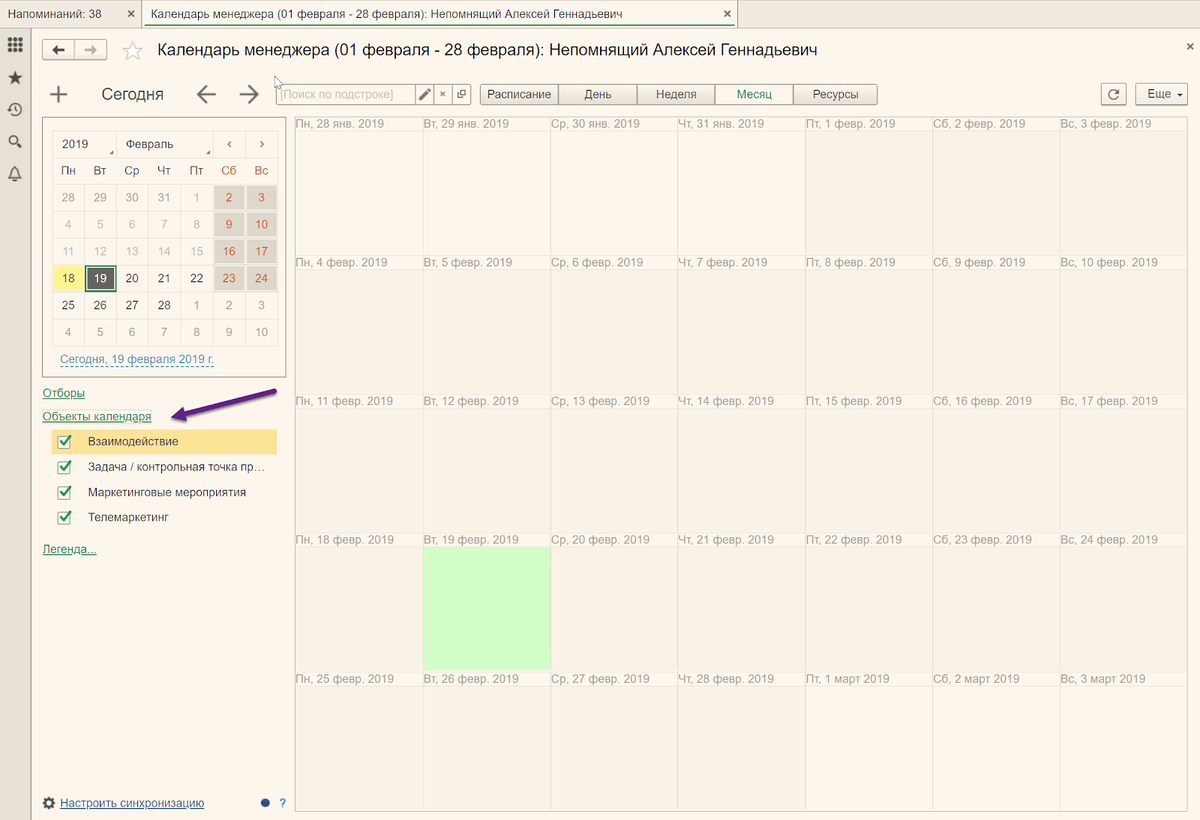Clear the search field with x
This screenshot has width=1200, height=820.
(443, 94)
